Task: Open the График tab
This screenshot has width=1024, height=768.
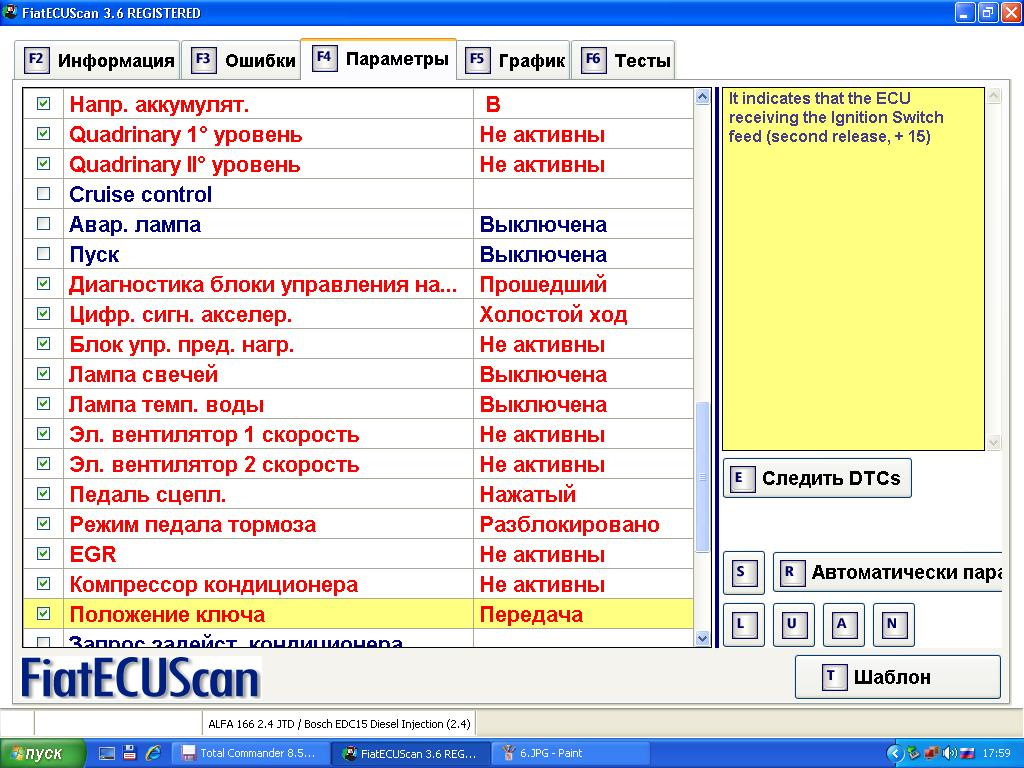Action: (x=513, y=61)
